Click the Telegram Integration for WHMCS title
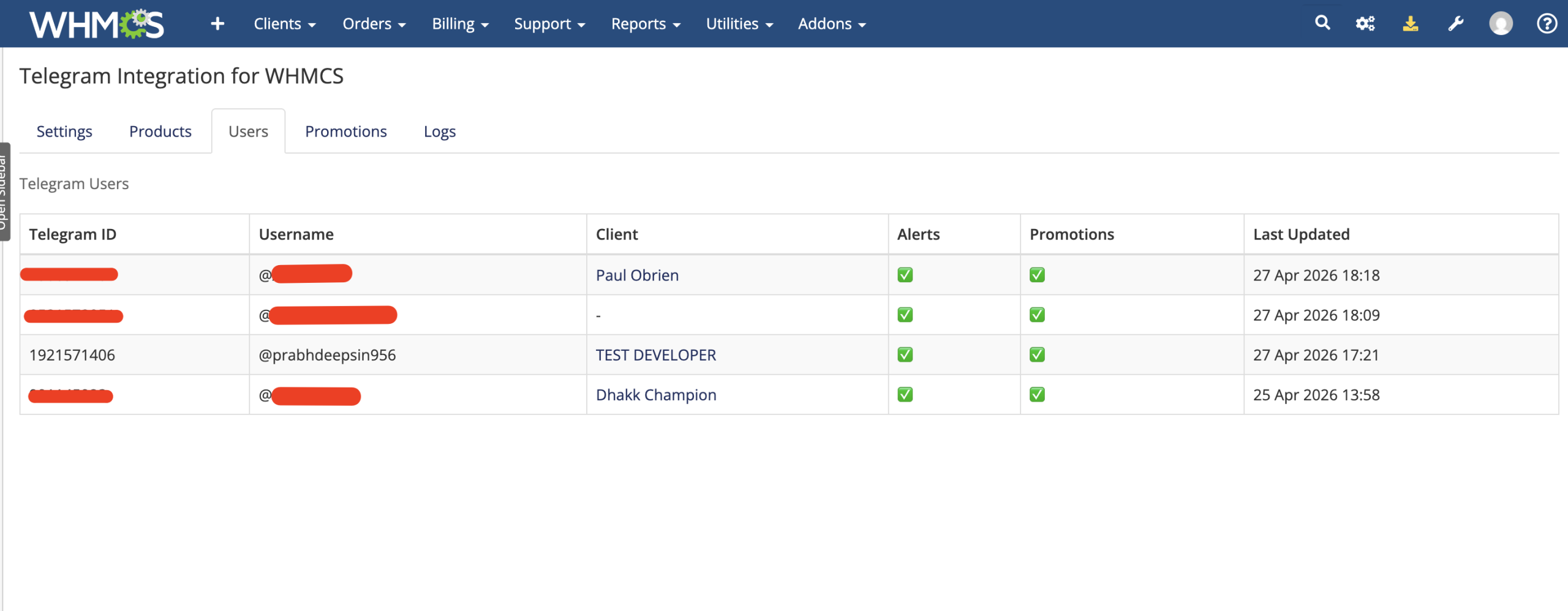Viewport: 1568px width, 611px height. pyautogui.click(x=181, y=76)
